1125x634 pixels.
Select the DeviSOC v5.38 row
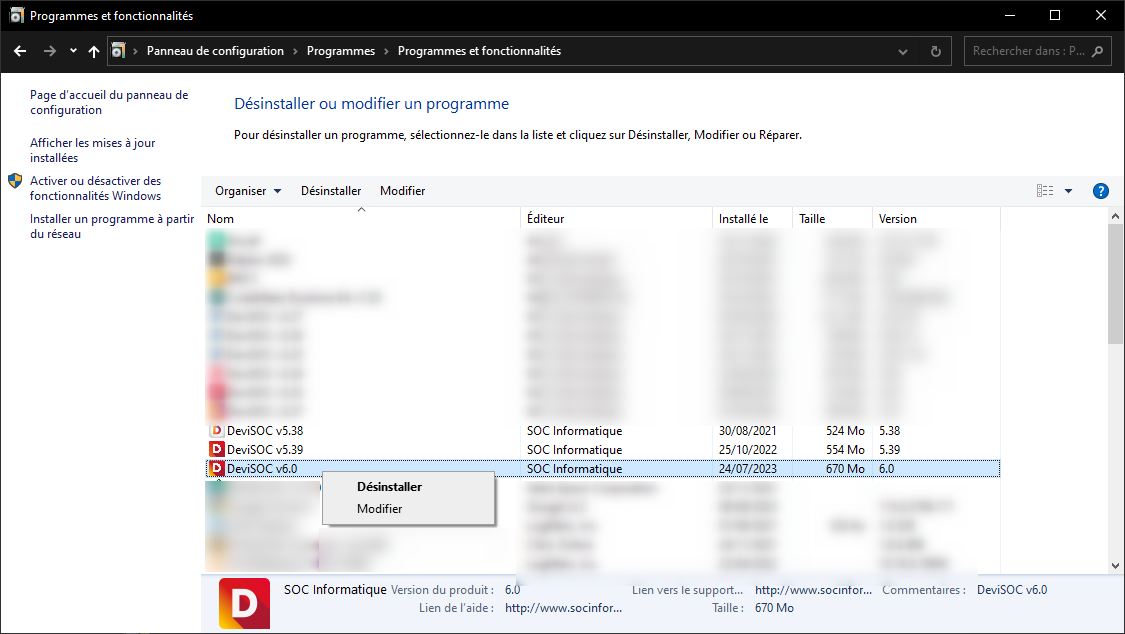(603, 431)
